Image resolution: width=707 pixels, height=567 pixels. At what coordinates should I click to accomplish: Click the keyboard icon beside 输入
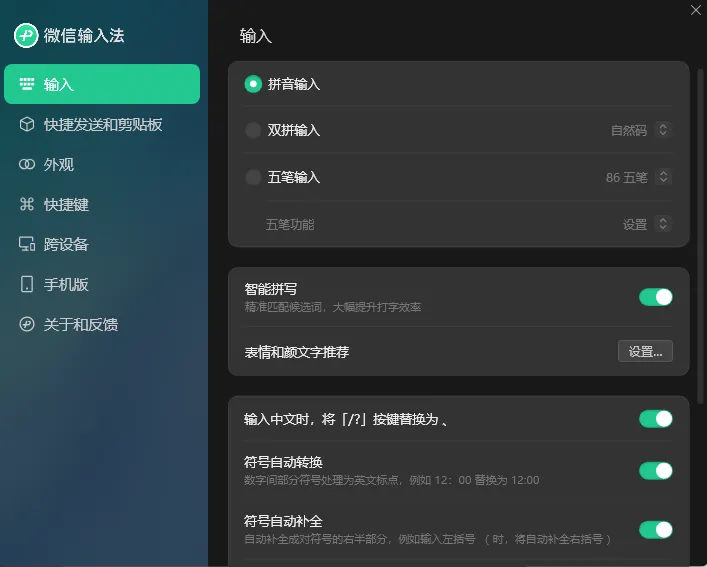(27, 84)
